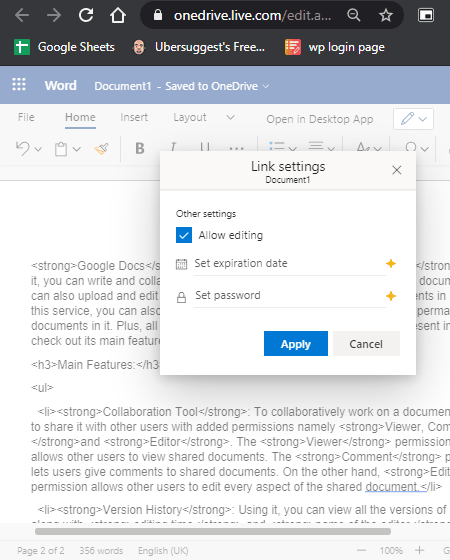Click the browser forward arrow
This screenshot has width=450, height=560.
tap(54, 15)
